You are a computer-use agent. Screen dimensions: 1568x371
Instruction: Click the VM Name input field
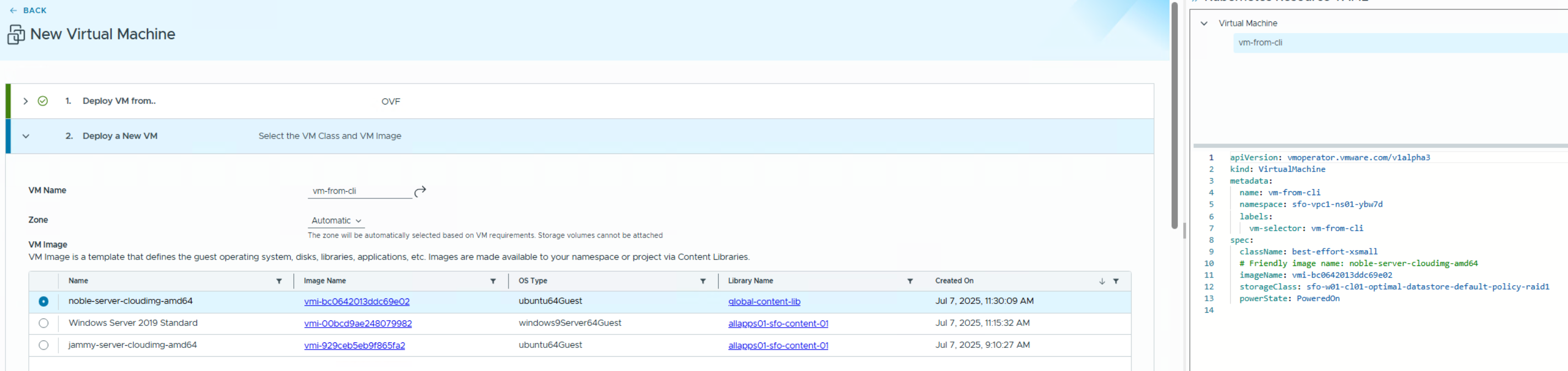[359, 191]
